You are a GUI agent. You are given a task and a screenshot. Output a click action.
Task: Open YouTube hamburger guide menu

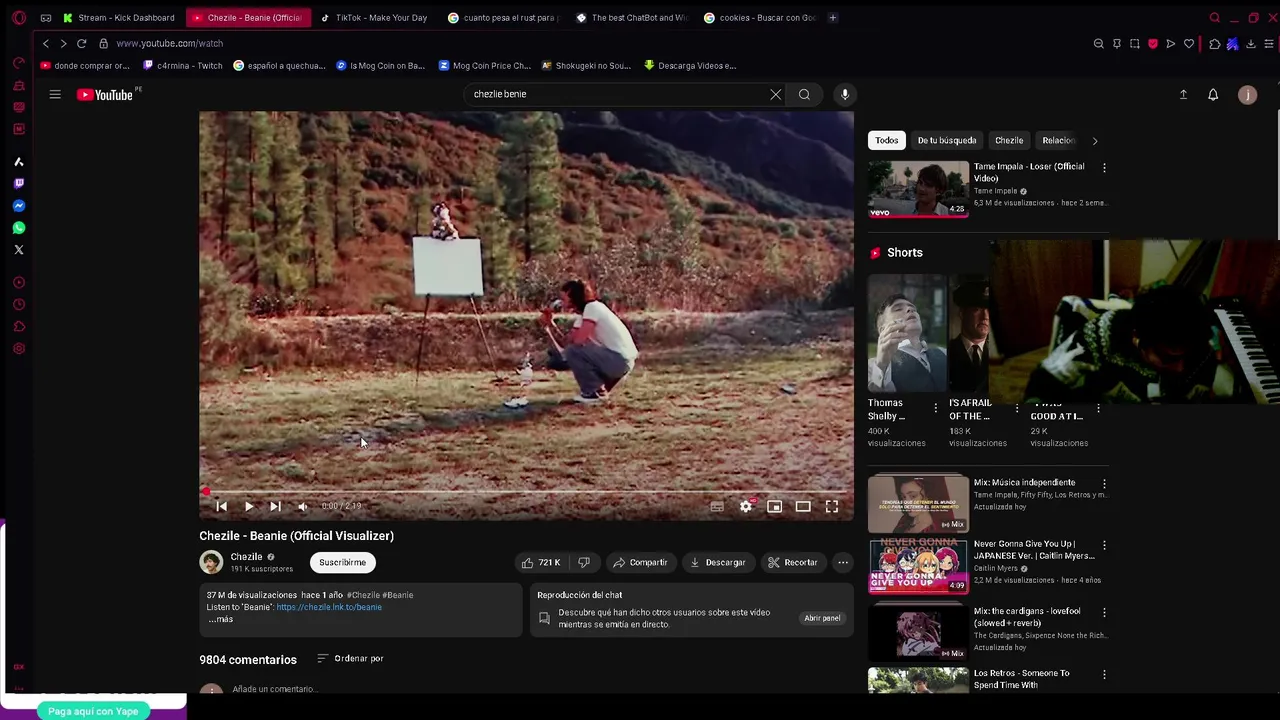pyautogui.click(x=55, y=94)
